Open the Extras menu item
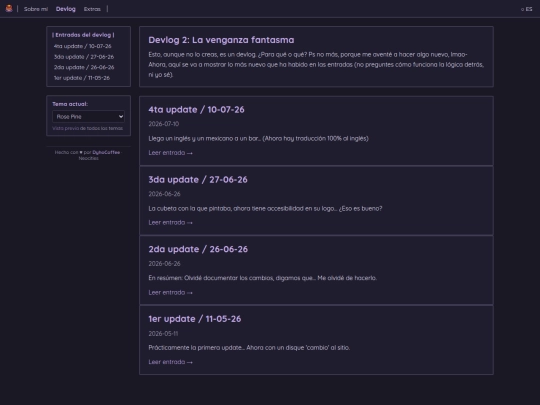The image size is (540, 405). pyautogui.click(x=92, y=9)
